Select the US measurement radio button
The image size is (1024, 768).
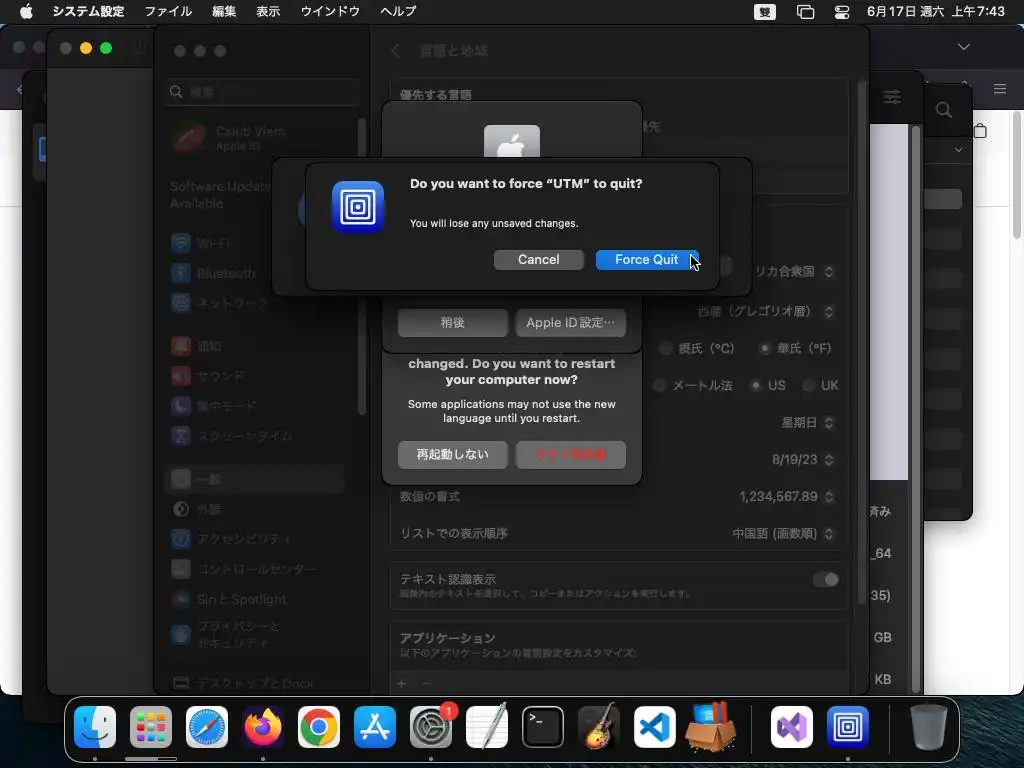756,385
